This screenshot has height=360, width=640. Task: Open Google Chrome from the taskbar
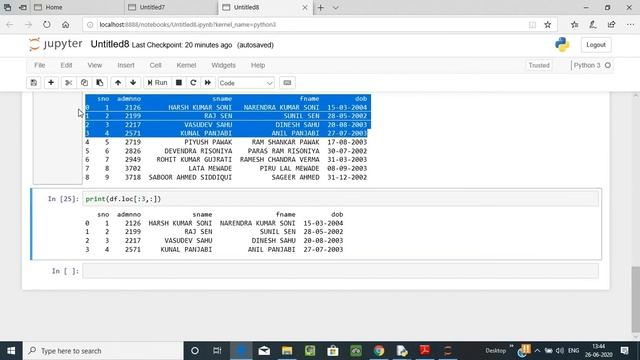(379, 351)
